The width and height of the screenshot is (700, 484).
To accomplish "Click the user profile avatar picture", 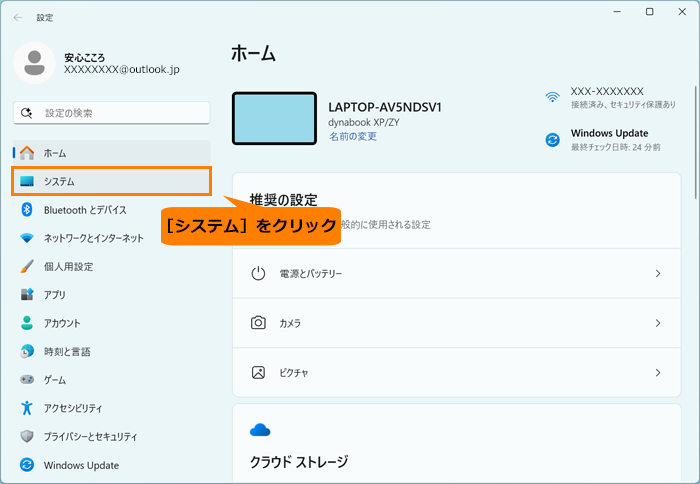I will pos(34,63).
